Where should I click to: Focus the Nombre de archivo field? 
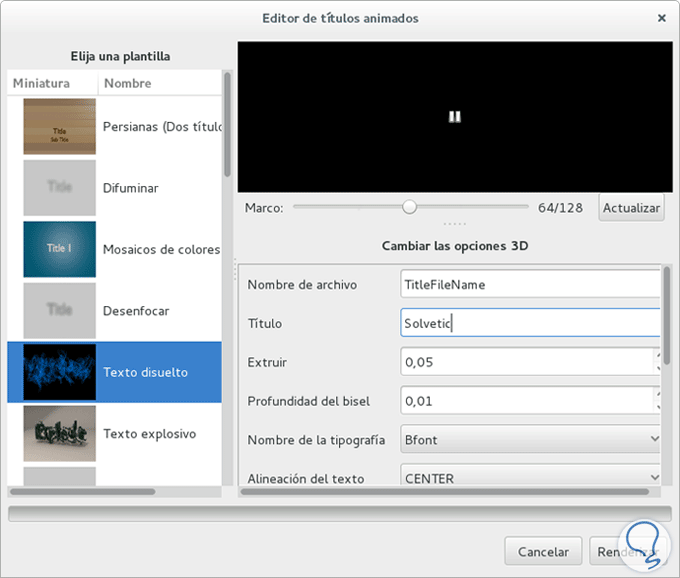point(530,284)
